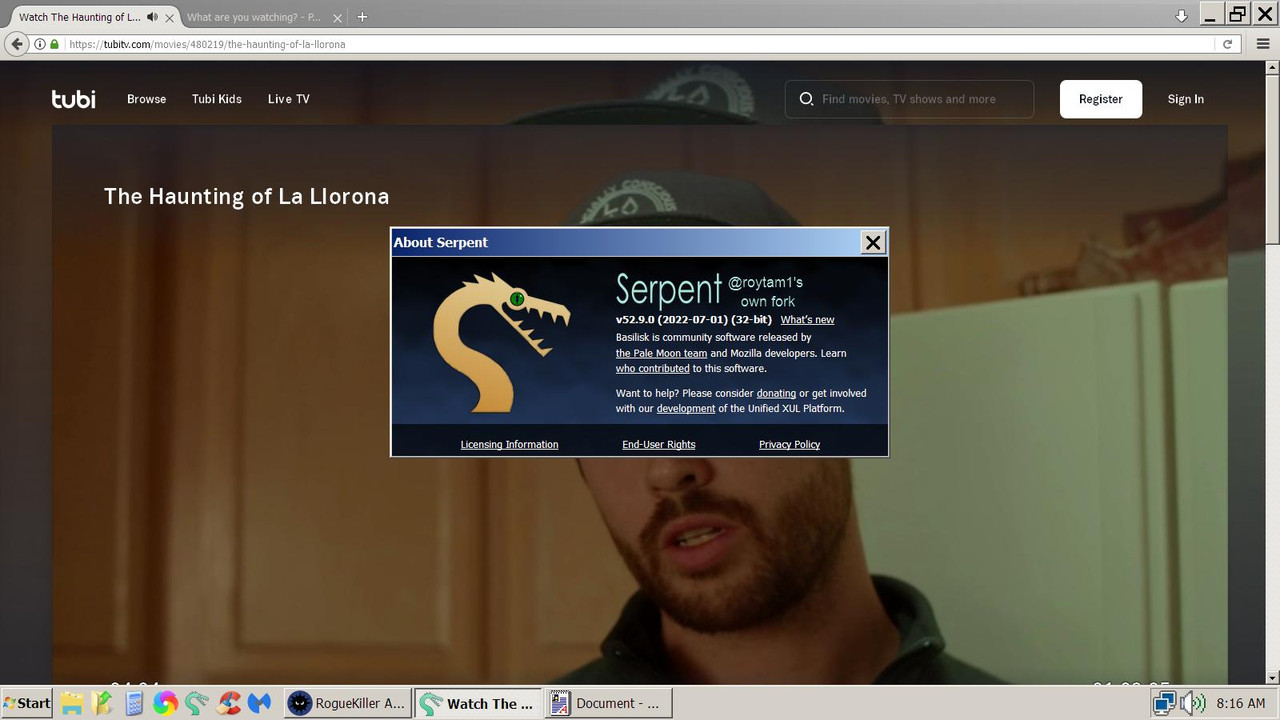
Task: Launch the colorful swirl quick launch icon
Action: pyautogui.click(x=165, y=703)
